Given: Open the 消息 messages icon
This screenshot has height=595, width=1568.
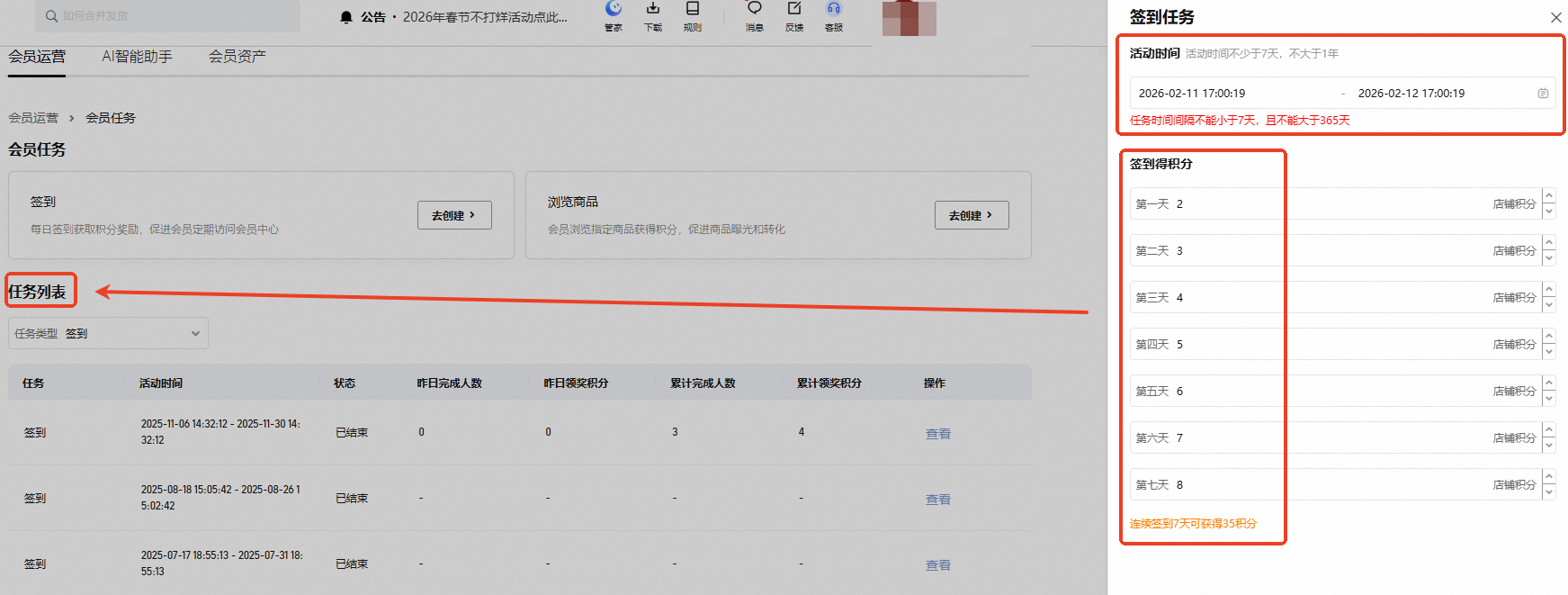Looking at the screenshot, I should click(x=755, y=10).
